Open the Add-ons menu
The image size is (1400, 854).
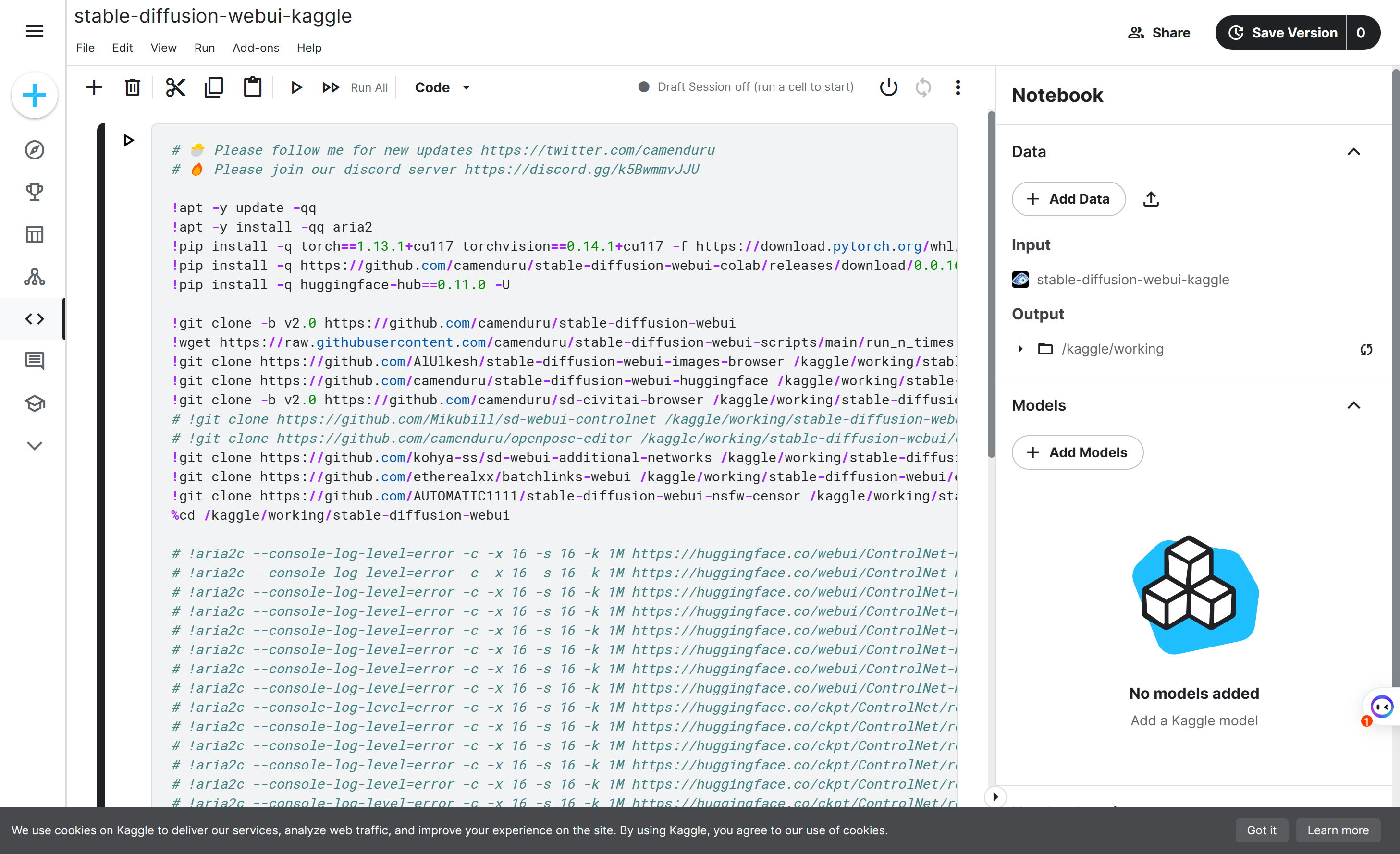[x=256, y=48]
